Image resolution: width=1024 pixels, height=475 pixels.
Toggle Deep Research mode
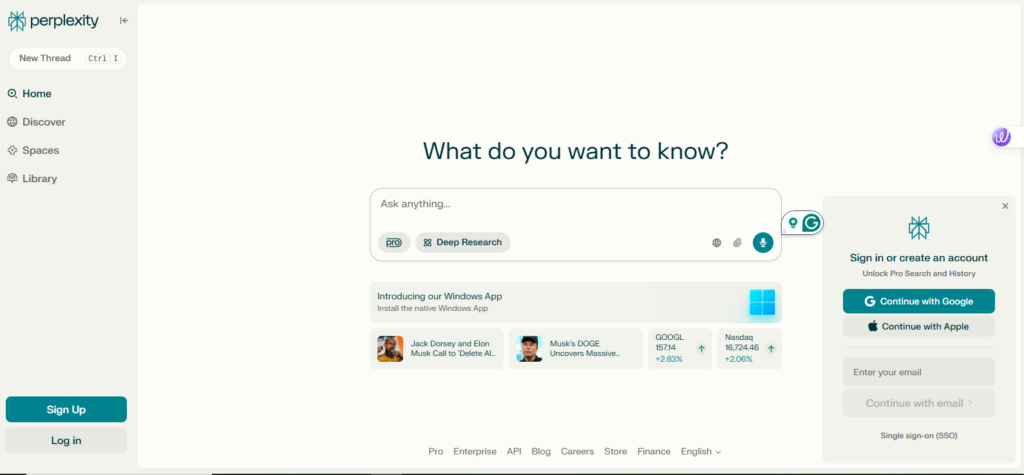(x=463, y=242)
